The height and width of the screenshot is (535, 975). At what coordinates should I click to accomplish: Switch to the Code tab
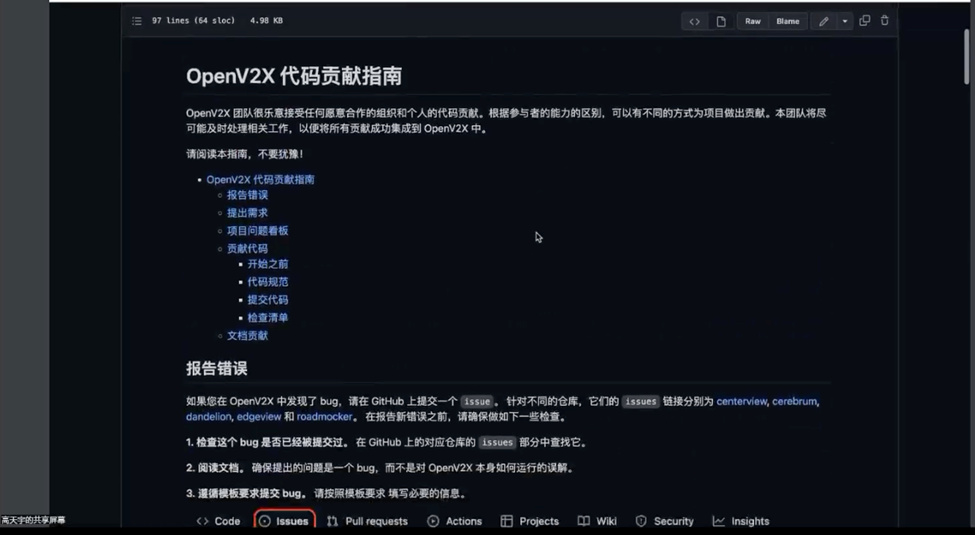pyautogui.click(x=218, y=521)
